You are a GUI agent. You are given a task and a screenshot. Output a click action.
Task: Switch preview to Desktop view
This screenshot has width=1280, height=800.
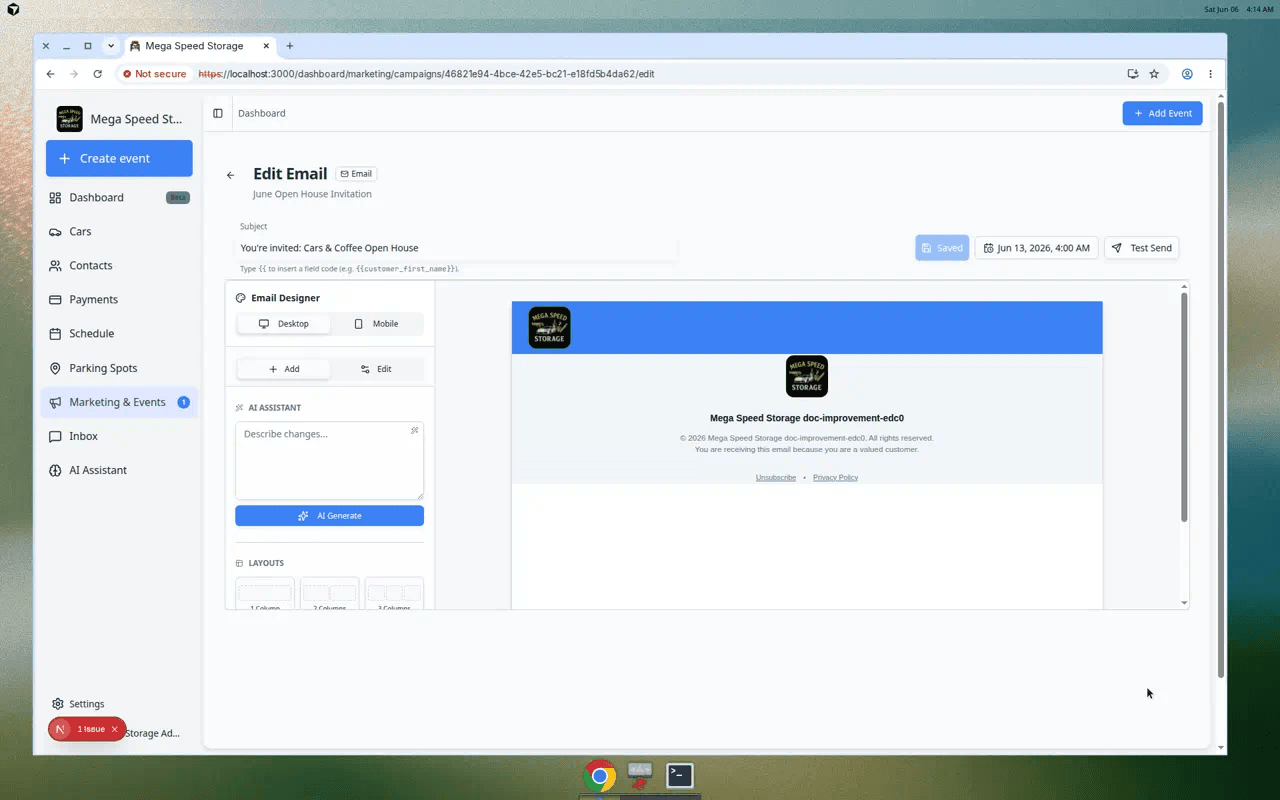[x=284, y=324]
